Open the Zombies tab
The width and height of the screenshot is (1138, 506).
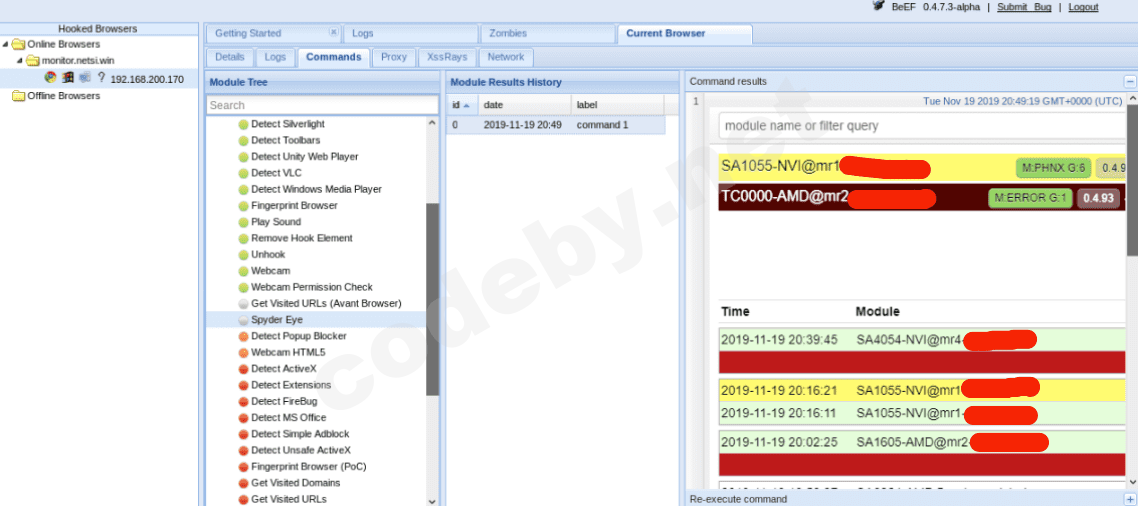[548, 33]
